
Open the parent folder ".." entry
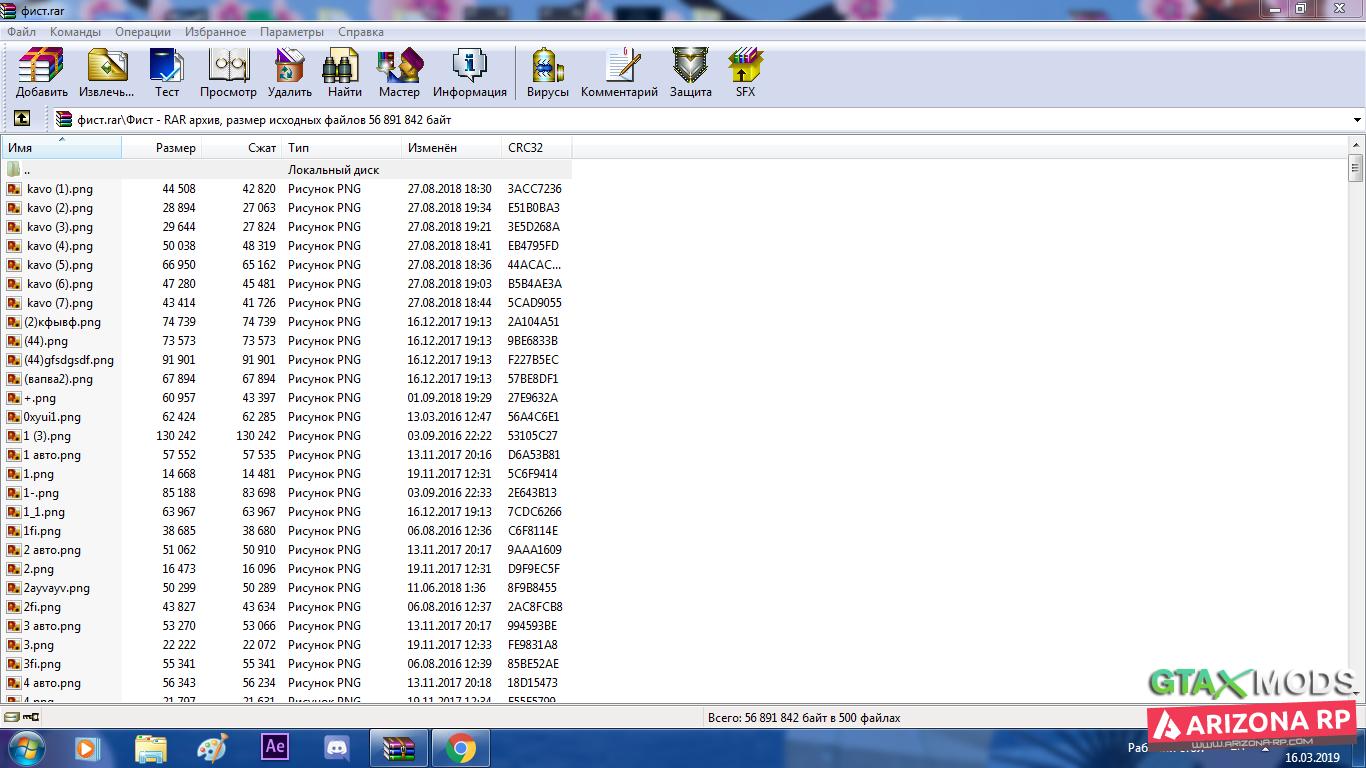pyautogui.click(x=27, y=170)
